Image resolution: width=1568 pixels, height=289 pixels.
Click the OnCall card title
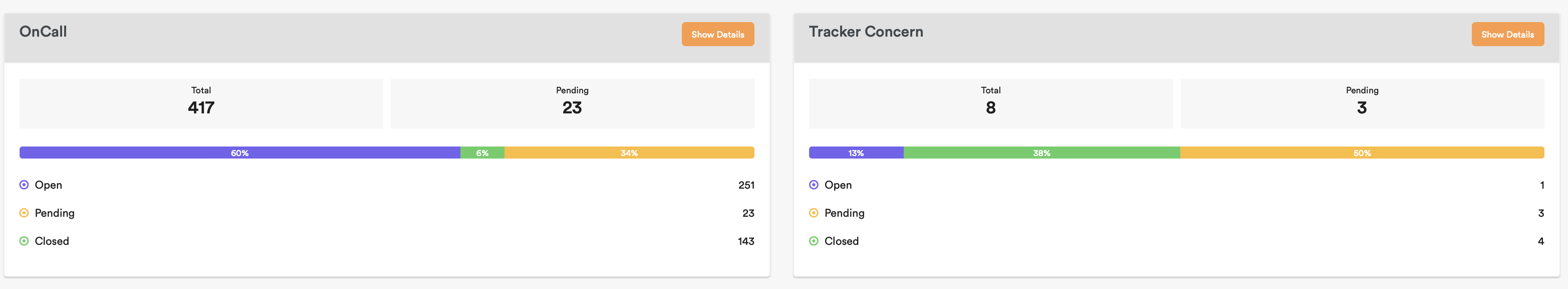[x=43, y=32]
